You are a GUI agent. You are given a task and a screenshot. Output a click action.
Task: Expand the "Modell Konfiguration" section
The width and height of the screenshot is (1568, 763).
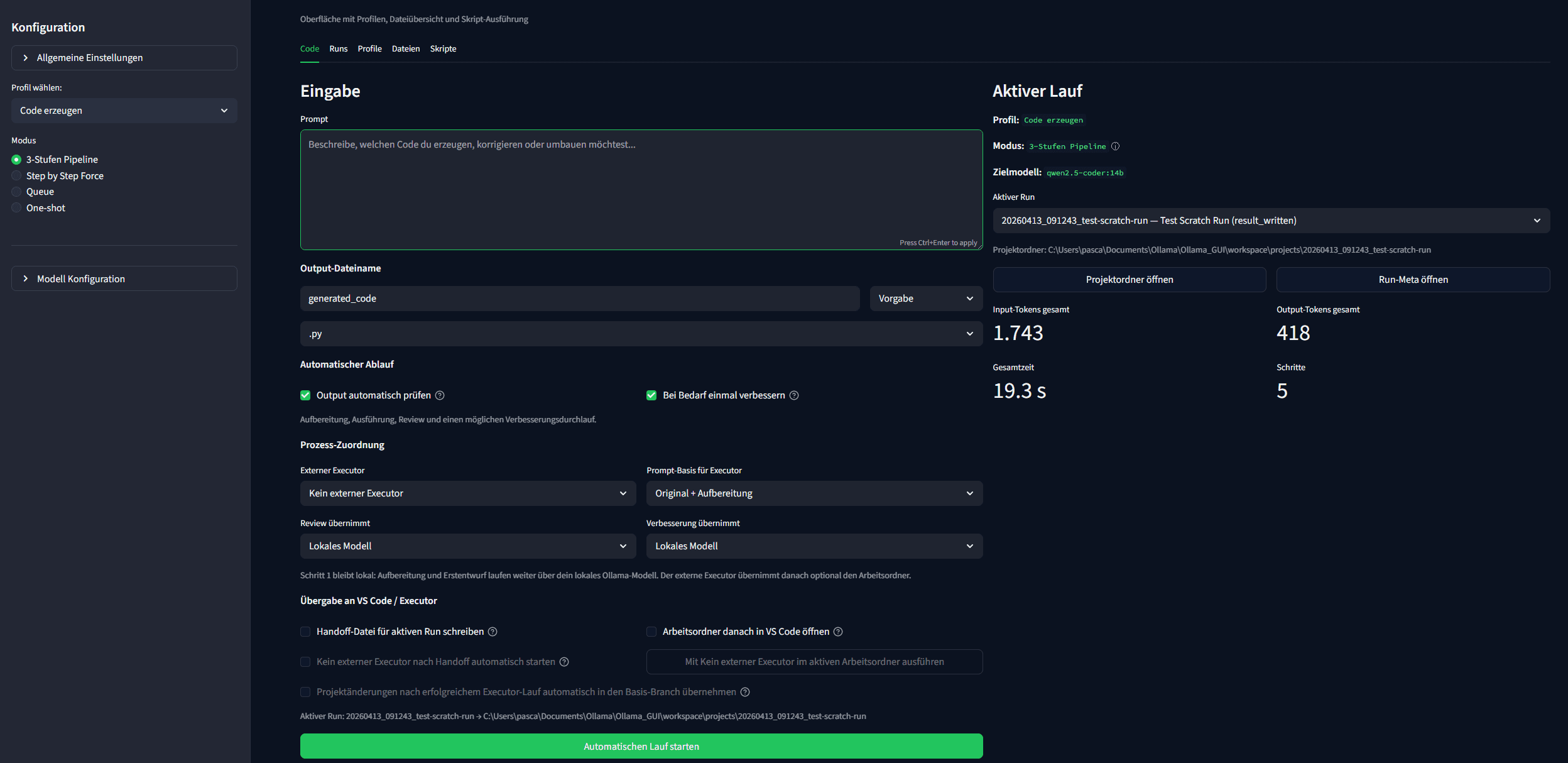pos(124,278)
